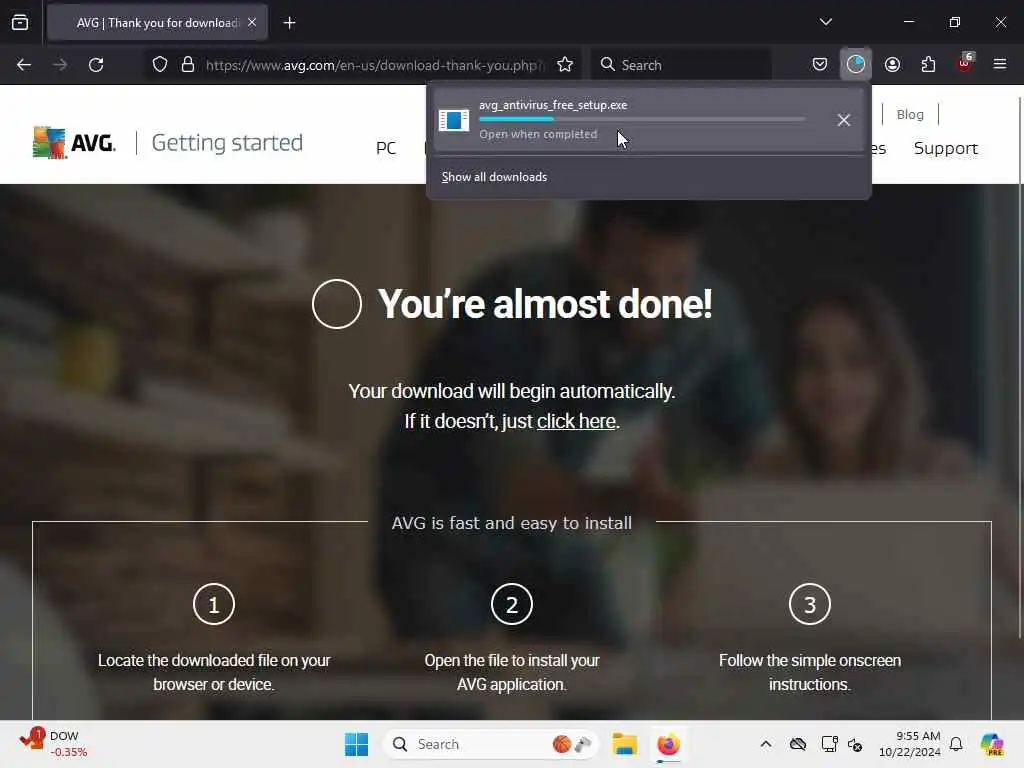Open the DOW stocks widget
Screen dimensions: 1024x768
[x=54, y=744]
